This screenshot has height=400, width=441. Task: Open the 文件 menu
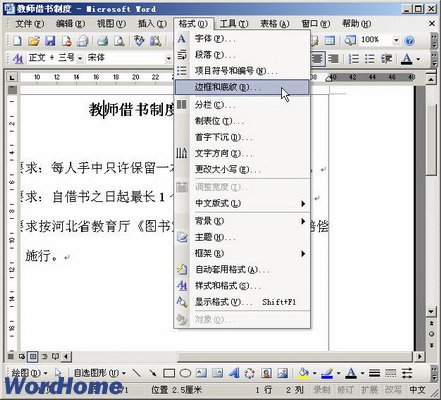[x=29, y=24]
